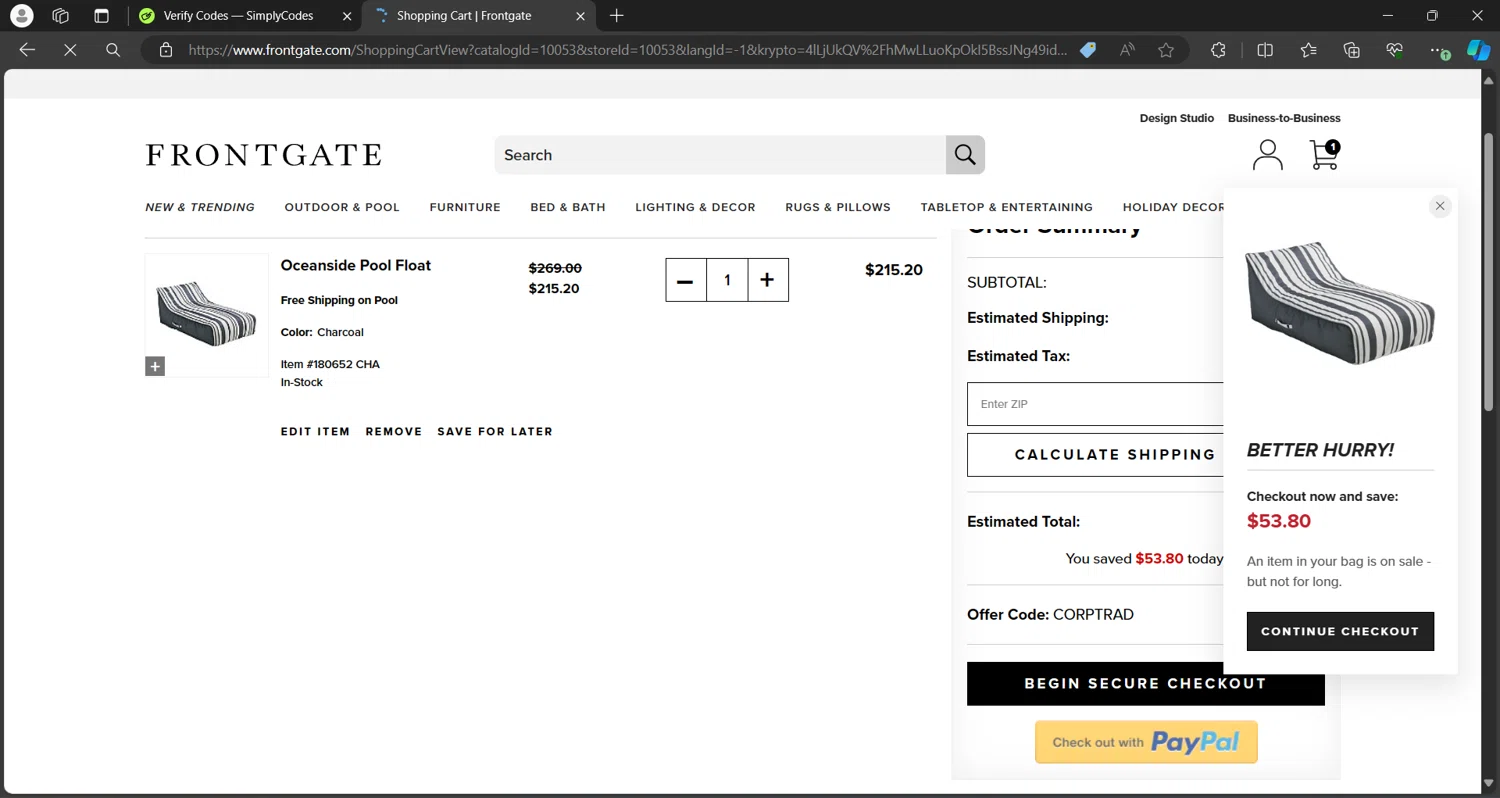Click the tab actions menu icon
The image size is (1500, 798).
pos(101,16)
